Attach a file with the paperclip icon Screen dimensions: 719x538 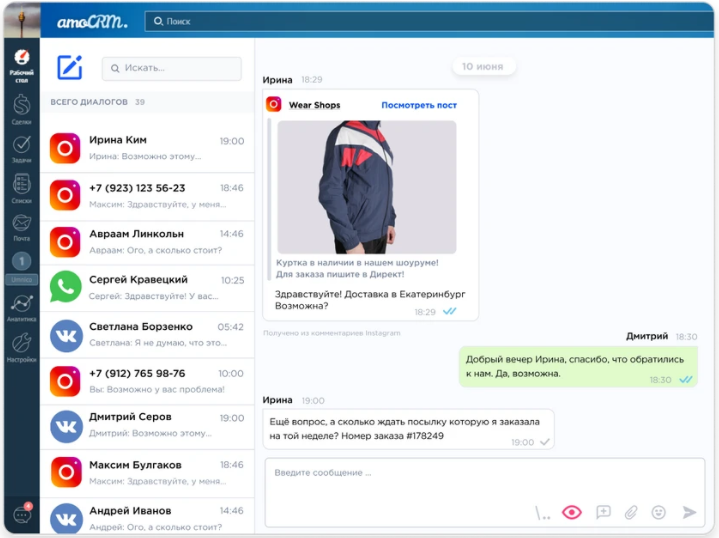pos(631,512)
